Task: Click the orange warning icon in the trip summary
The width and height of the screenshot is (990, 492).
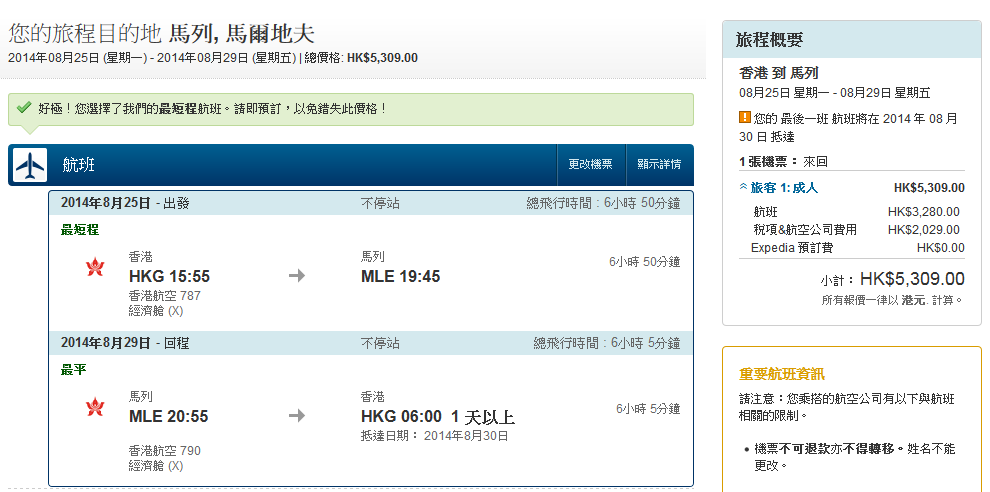Action: [744, 117]
